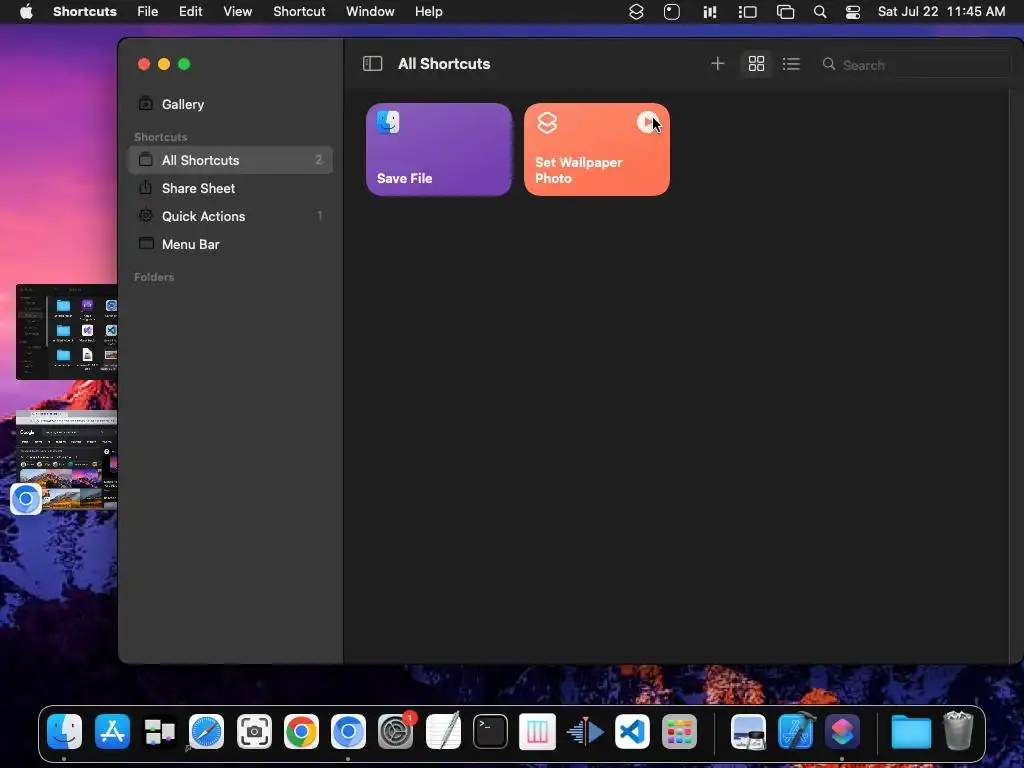Click the blue Chromium icon beside Stage Manager thumbnail

pyautogui.click(x=26, y=499)
